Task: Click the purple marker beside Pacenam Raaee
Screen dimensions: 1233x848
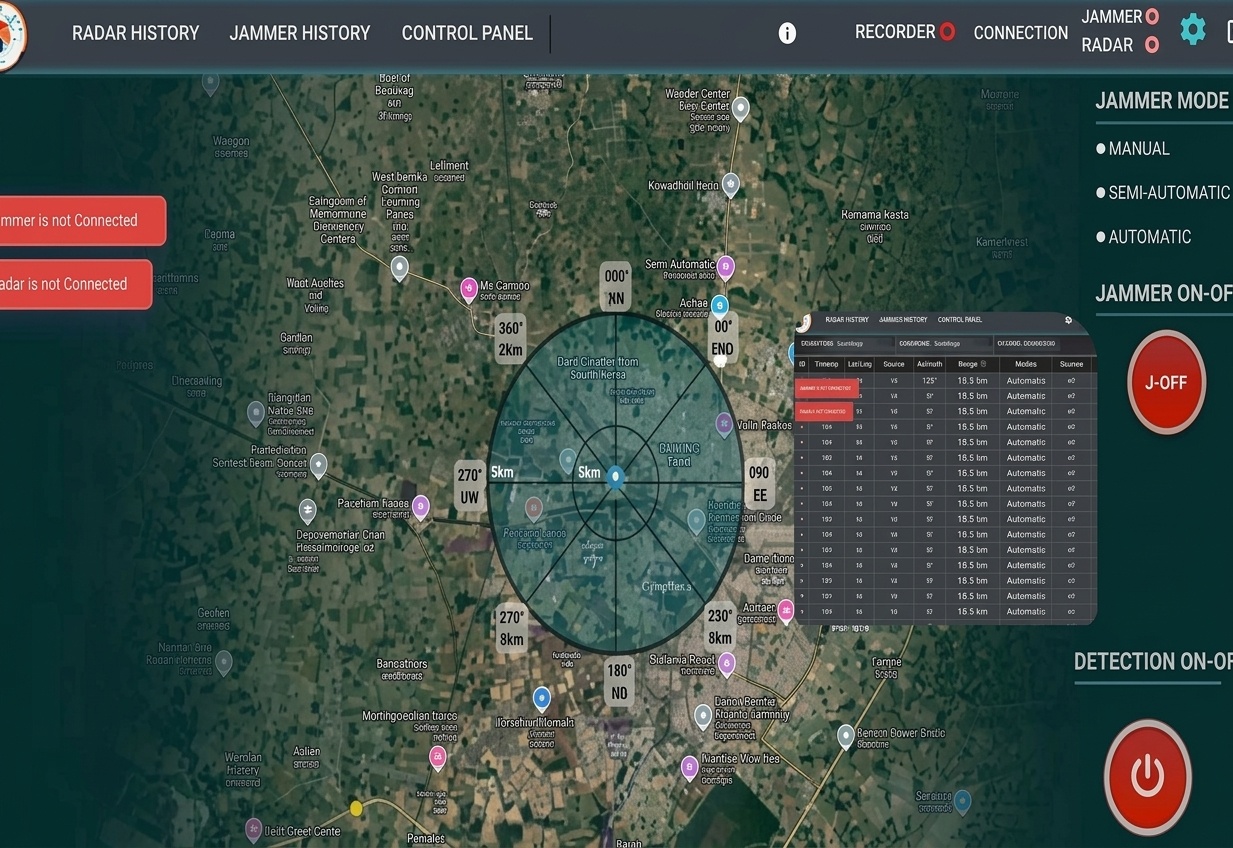Action: tap(421, 507)
